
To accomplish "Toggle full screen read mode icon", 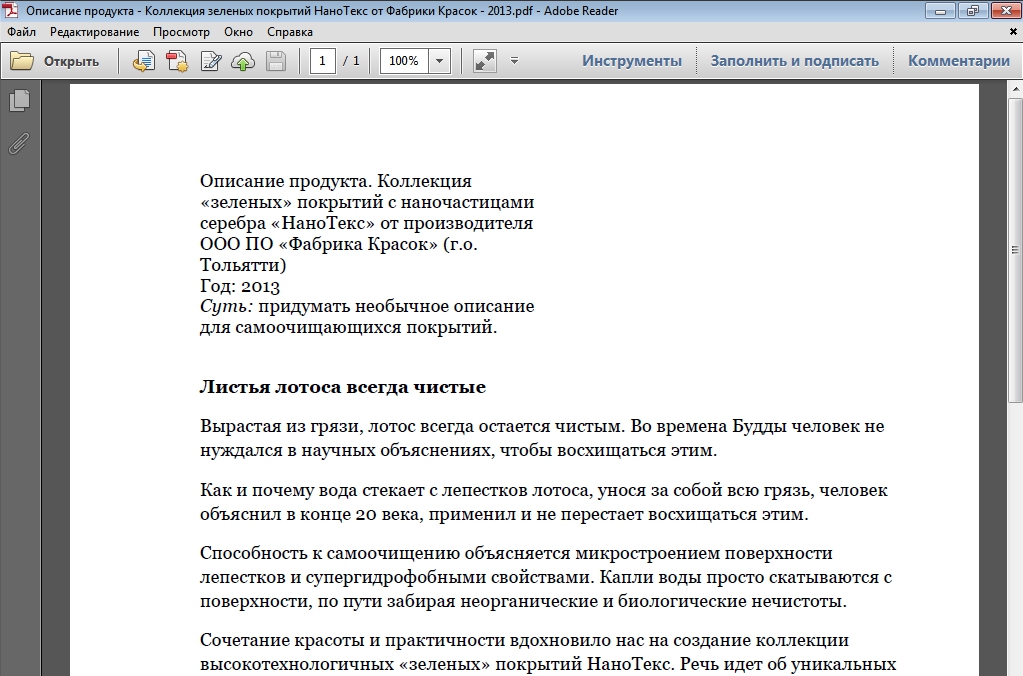I will [485, 61].
